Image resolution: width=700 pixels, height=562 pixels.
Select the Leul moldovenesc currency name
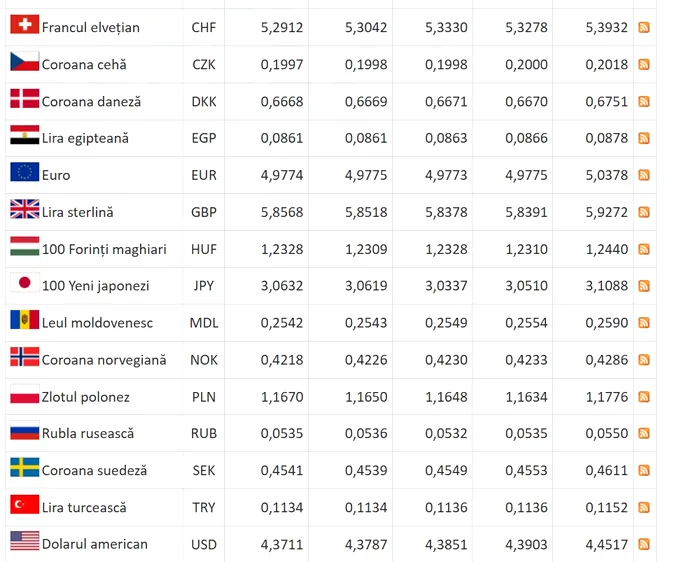click(x=97, y=323)
